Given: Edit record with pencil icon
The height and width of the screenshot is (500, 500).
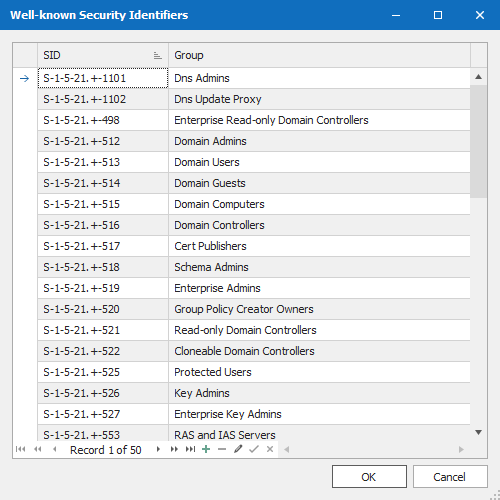Looking at the screenshot, I should [x=238, y=449].
